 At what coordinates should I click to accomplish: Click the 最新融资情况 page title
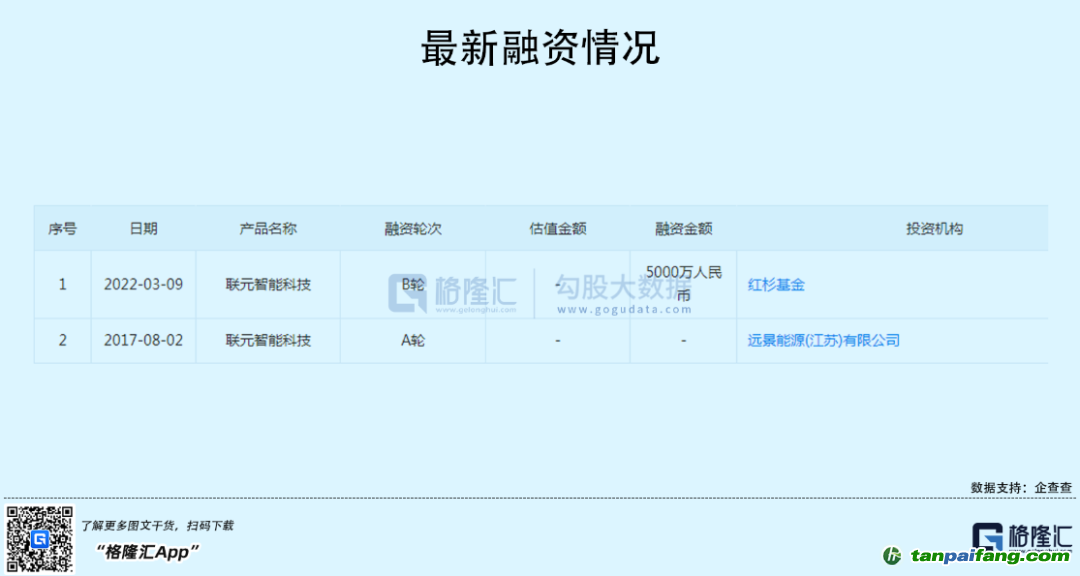click(x=540, y=48)
